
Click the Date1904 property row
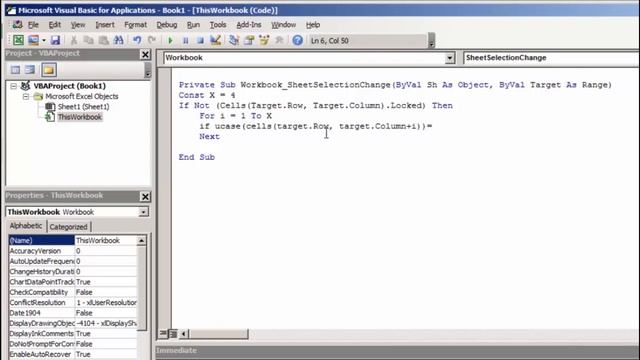(73, 313)
